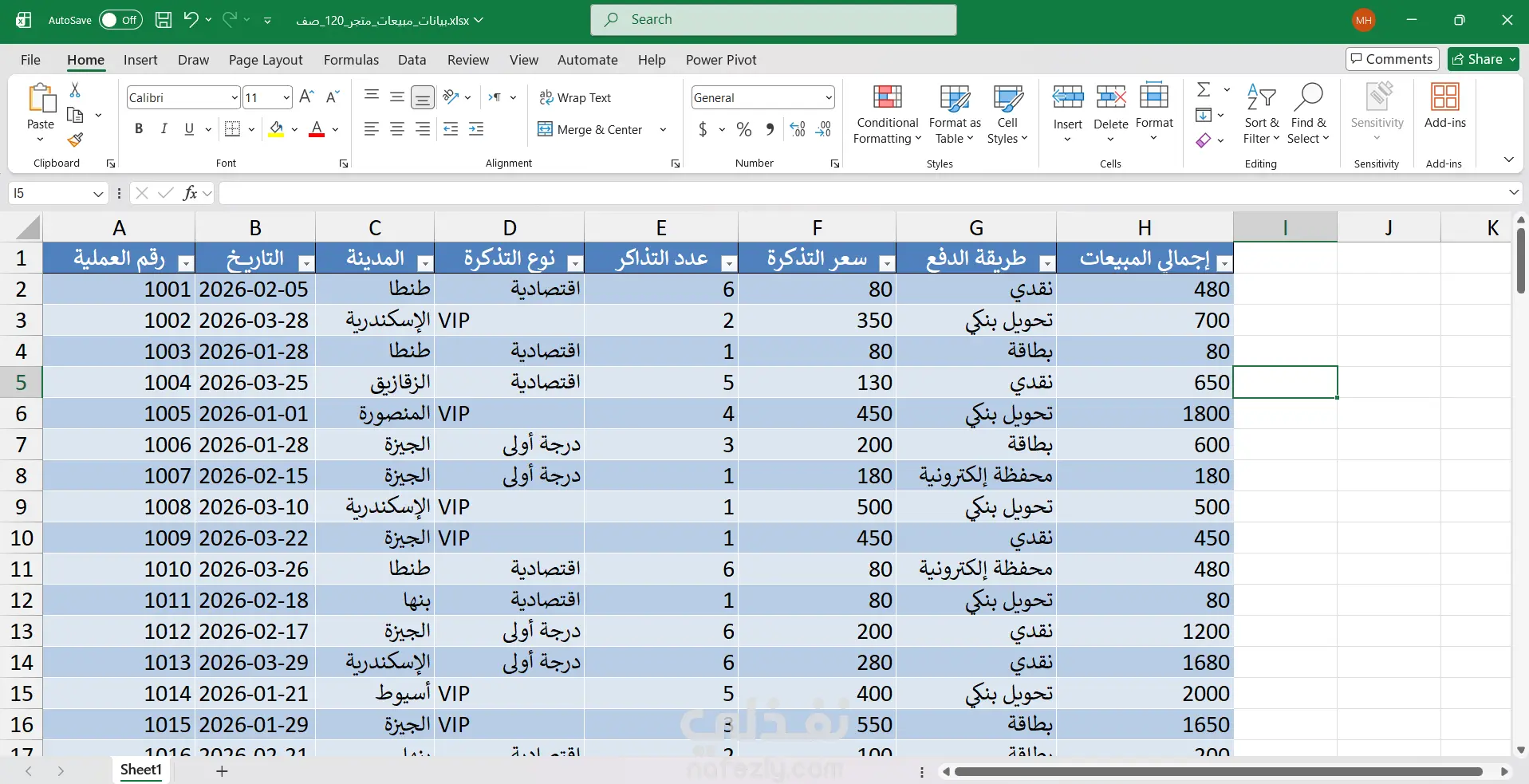
Task: Toggle AutoSave switch
Action: coord(120,20)
